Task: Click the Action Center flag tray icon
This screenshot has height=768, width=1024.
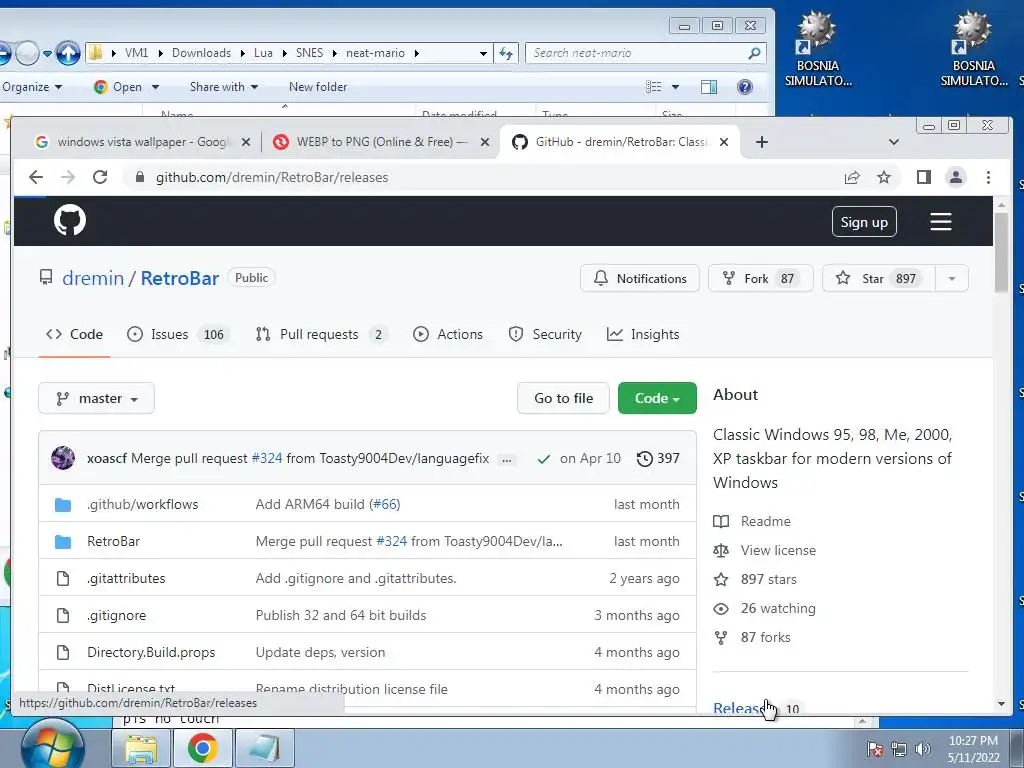Action: (875, 749)
